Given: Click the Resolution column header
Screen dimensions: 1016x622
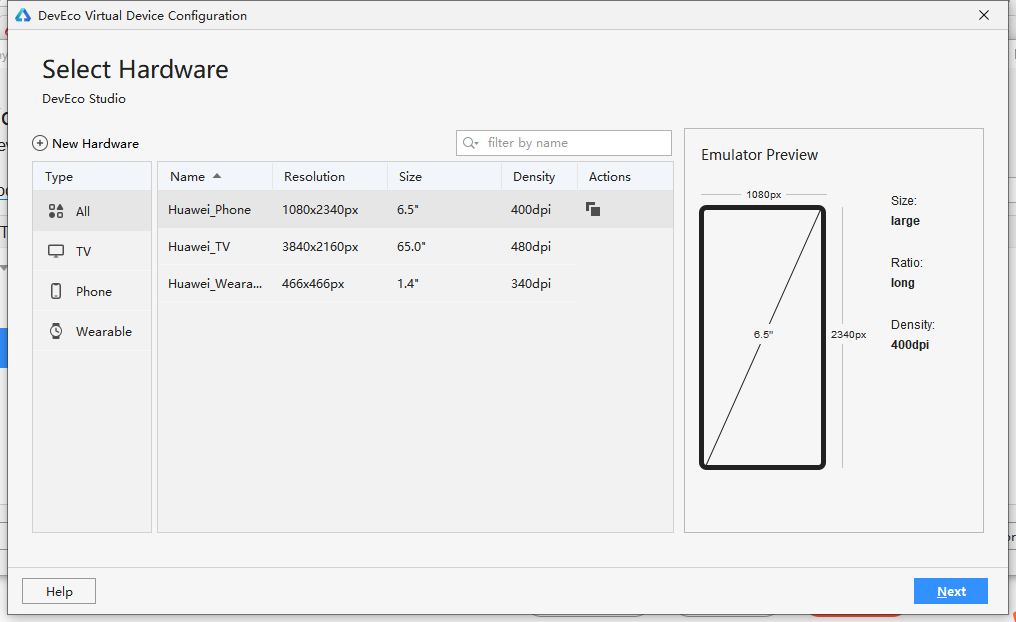Looking at the screenshot, I should click(x=330, y=177).
